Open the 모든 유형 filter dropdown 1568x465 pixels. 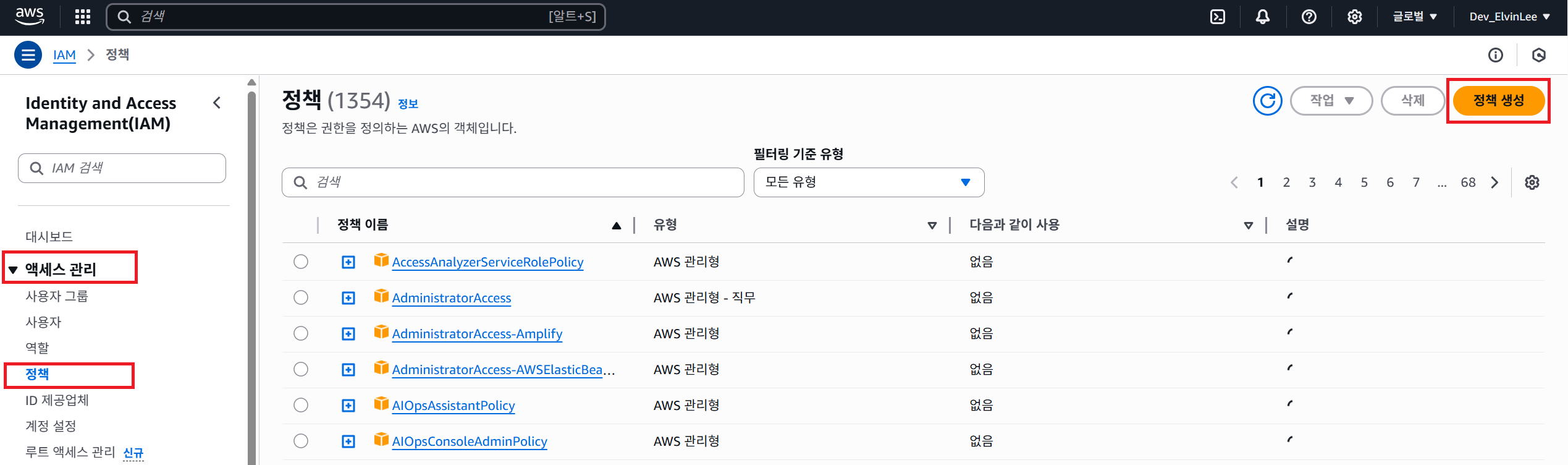click(869, 182)
